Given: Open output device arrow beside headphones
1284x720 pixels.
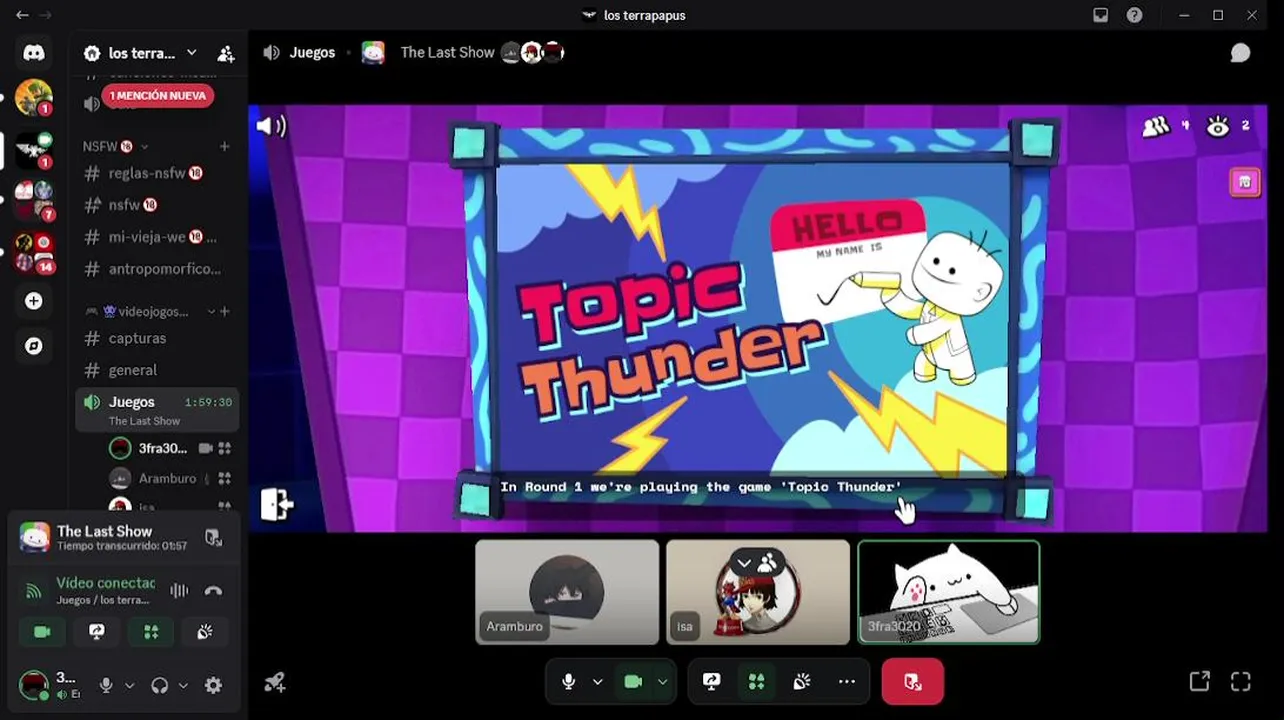Looking at the screenshot, I should tap(183, 685).
